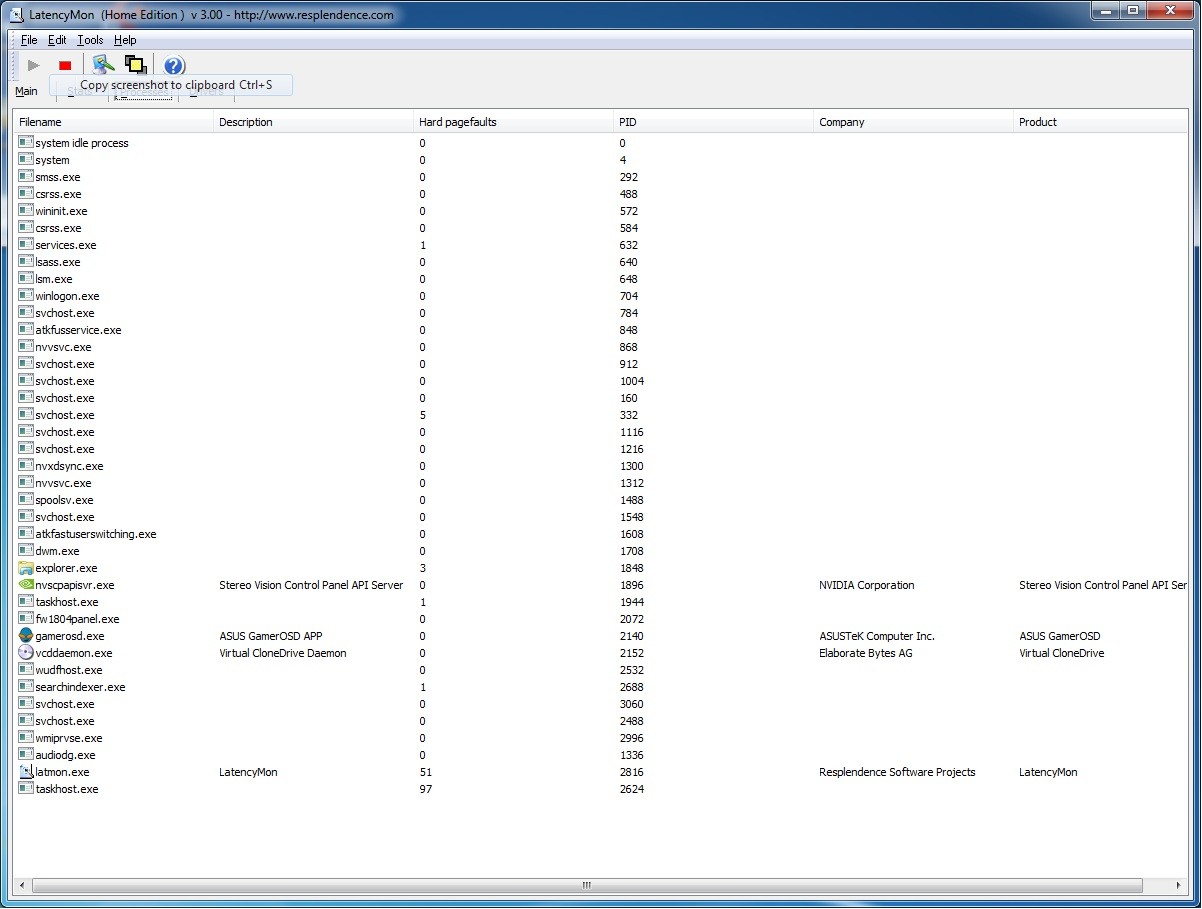The height and width of the screenshot is (909, 1202).
Task: Select taskhost.exe with 97 hard pagefaults
Action: pos(600,789)
